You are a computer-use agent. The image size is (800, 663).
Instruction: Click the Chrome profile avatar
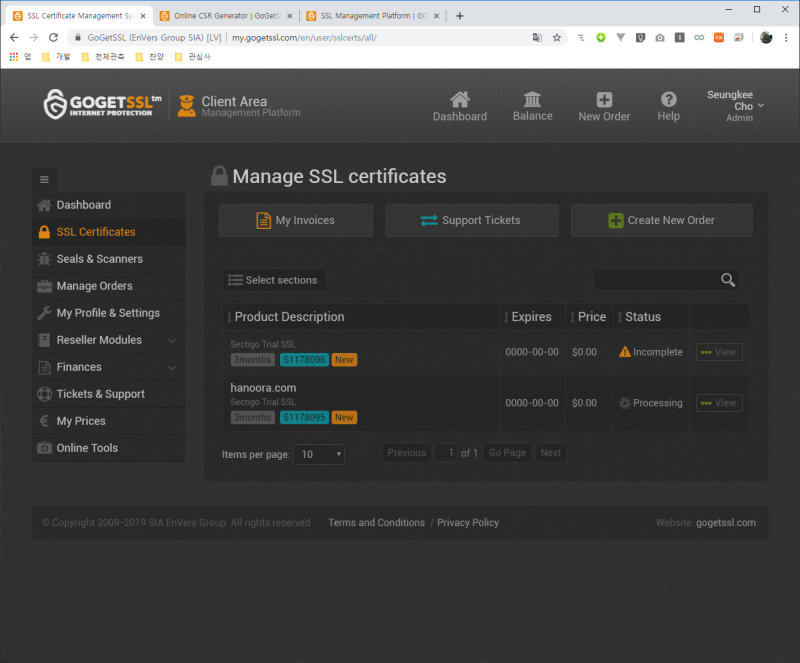point(766,37)
